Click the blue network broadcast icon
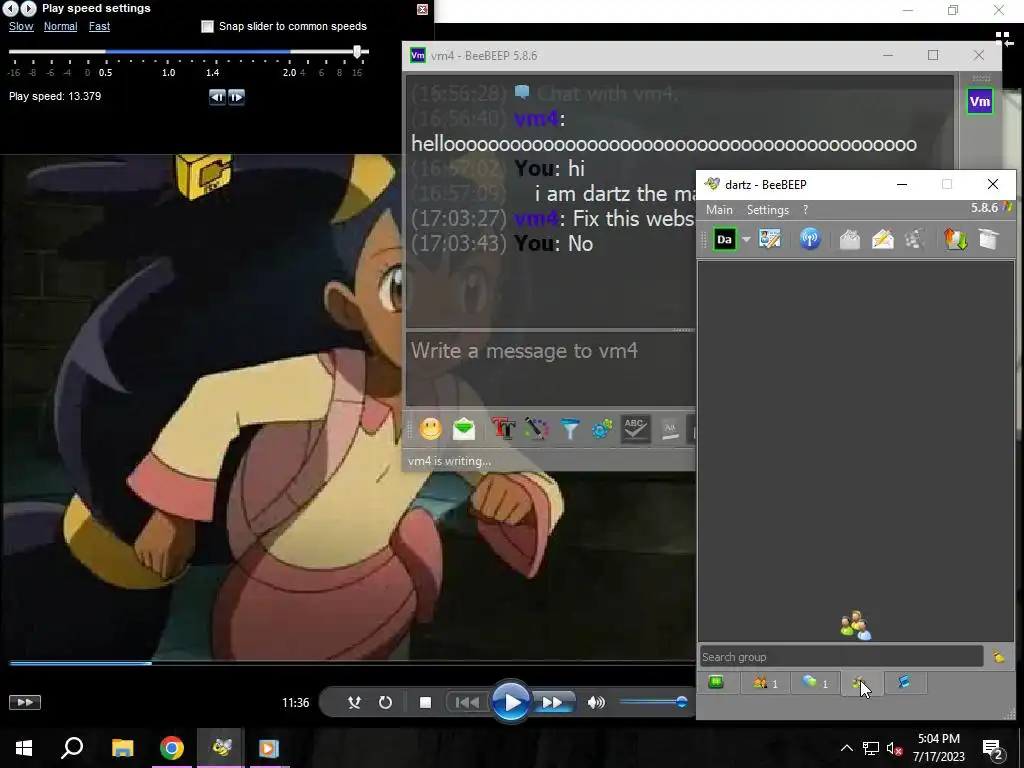 point(810,239)
